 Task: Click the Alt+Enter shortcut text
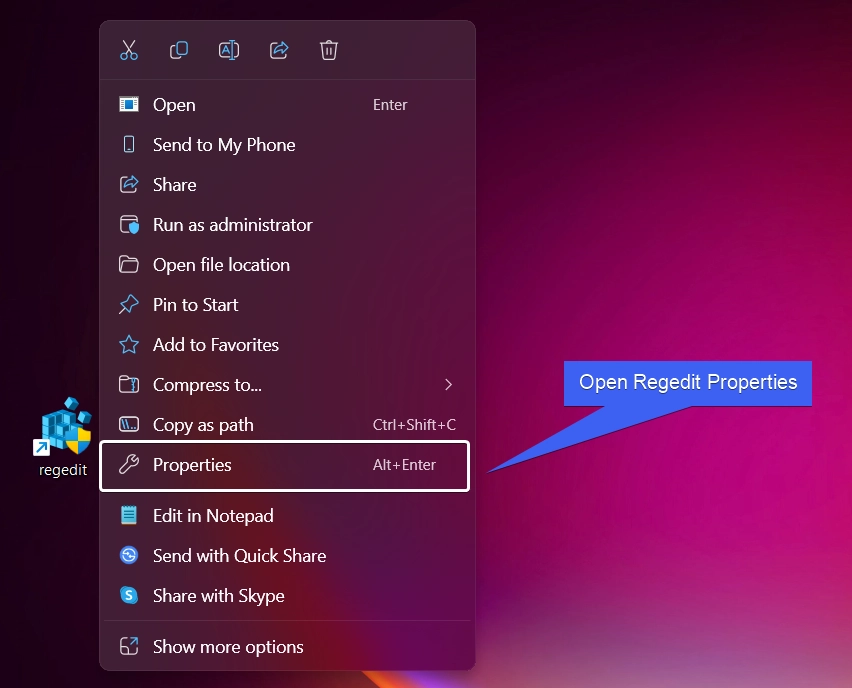[x=404, y=465]
